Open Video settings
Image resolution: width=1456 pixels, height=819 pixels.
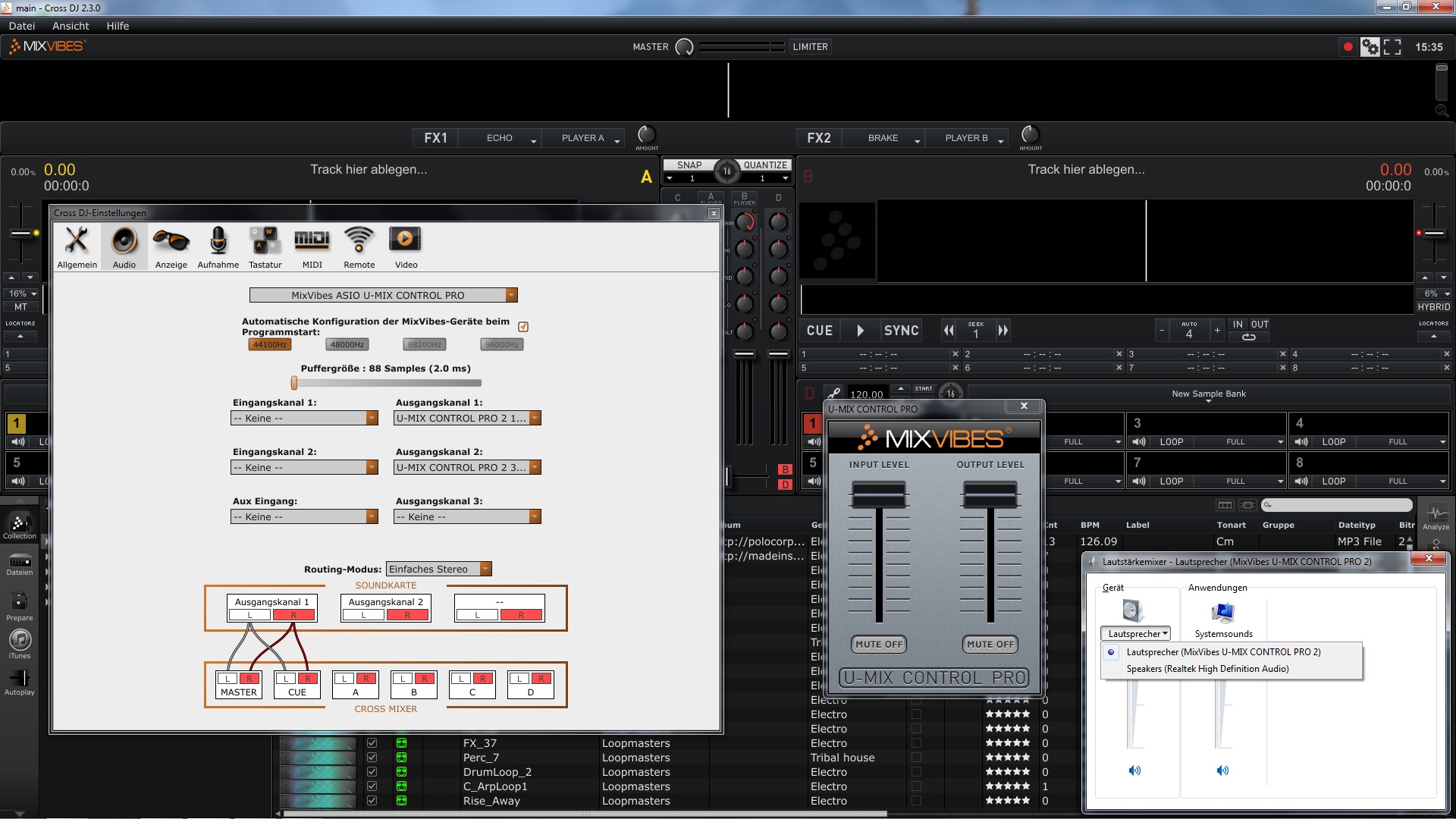tap(406, 246)
